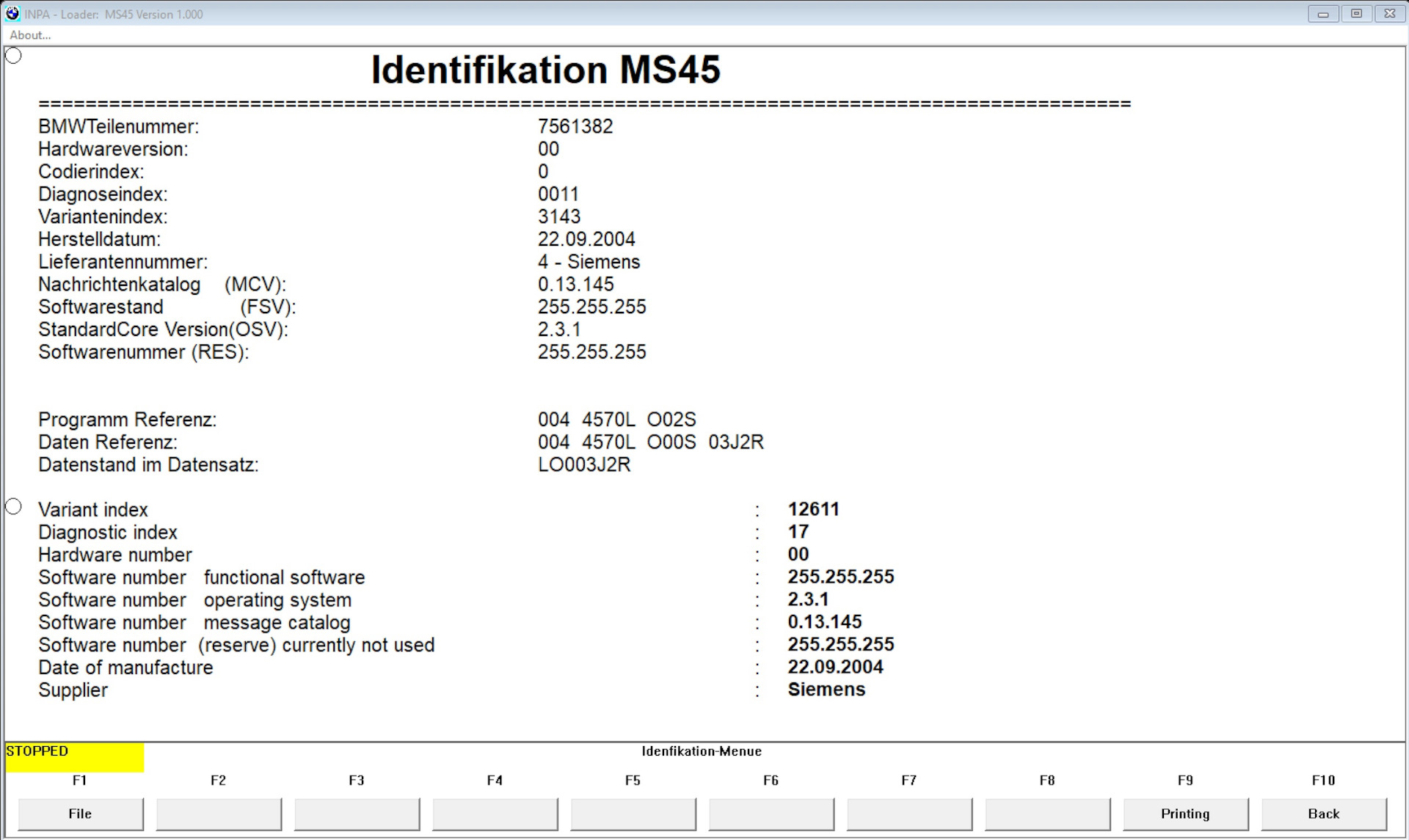Select the radio circle beside Identifikation MS45 heading

(x=13, y=56)
